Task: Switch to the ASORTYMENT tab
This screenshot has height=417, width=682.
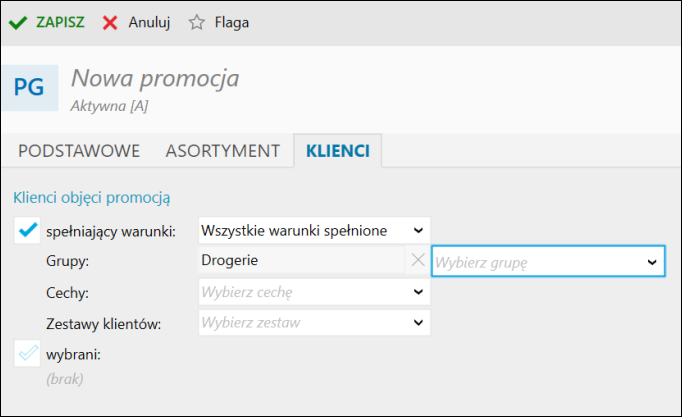Action: pyautogui.click(x=222, y=151)
